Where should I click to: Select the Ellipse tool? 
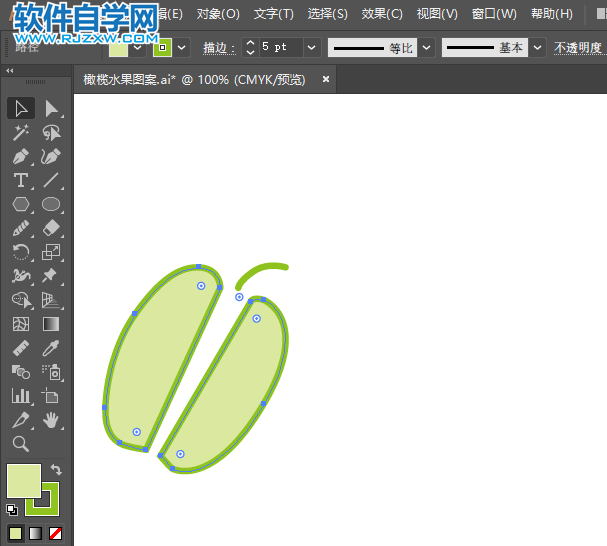point(52,204)
